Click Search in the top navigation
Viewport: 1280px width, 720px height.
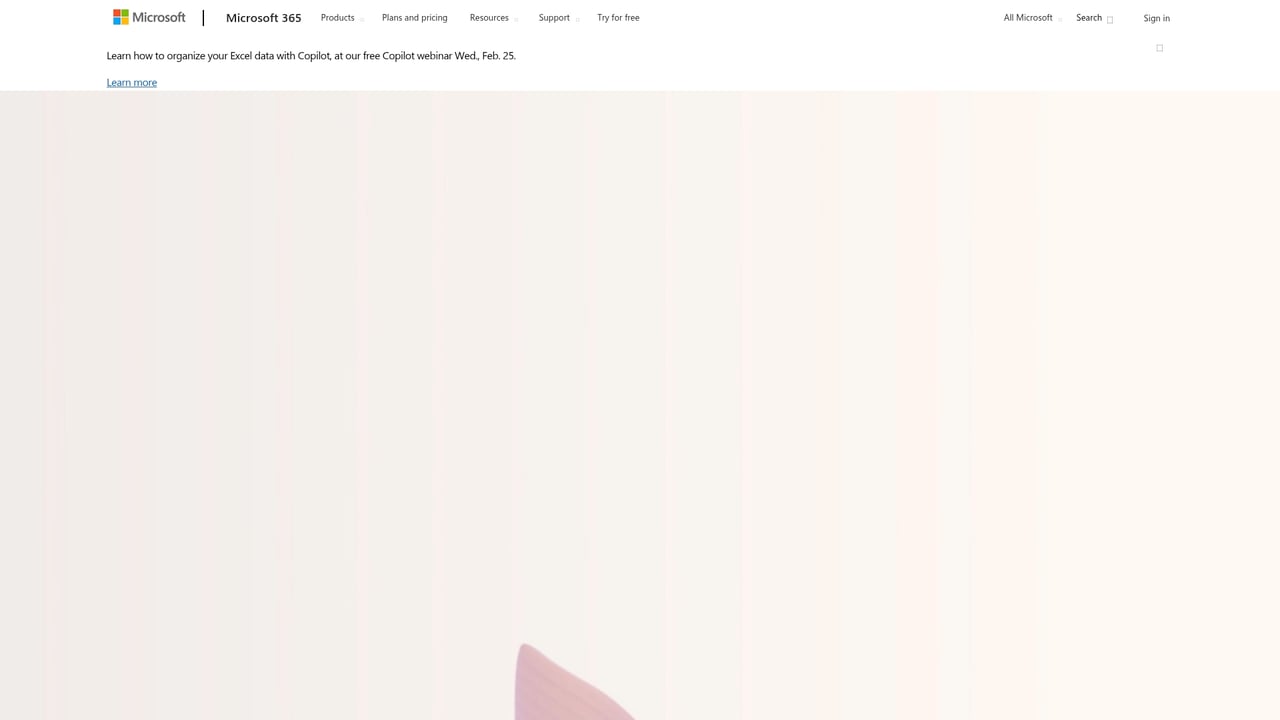pos(1088,17)
